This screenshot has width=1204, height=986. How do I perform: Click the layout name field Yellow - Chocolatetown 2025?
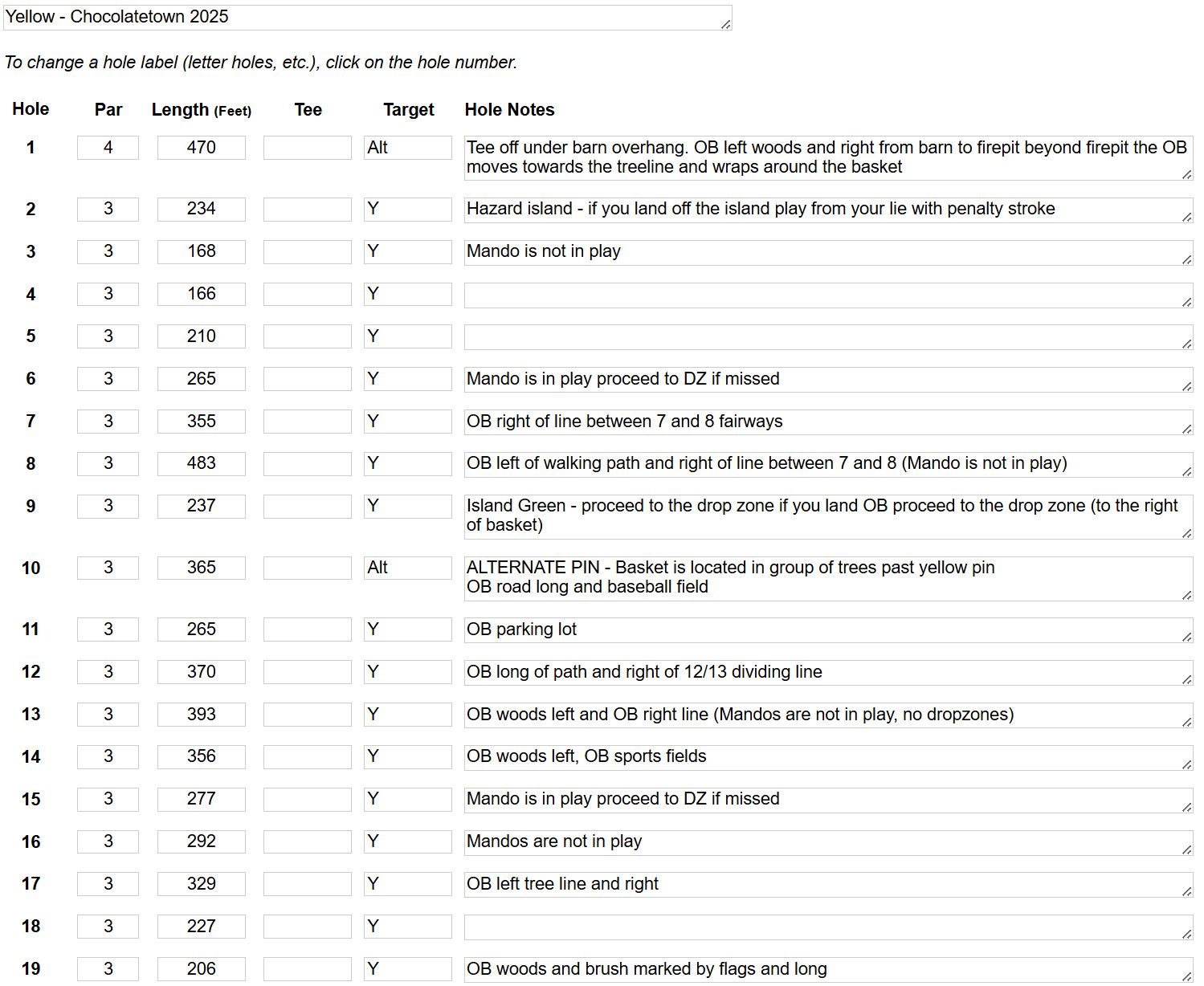(x=367, y=18)
